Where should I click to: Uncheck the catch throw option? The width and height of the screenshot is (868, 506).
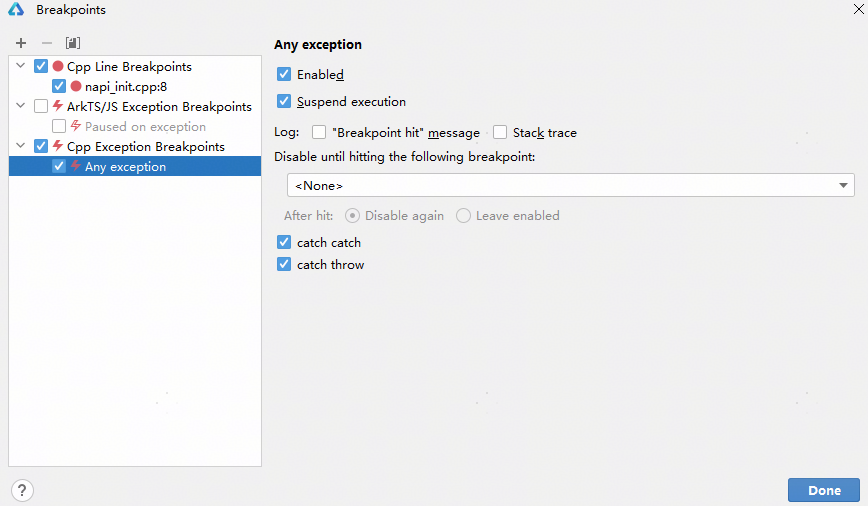284,265
